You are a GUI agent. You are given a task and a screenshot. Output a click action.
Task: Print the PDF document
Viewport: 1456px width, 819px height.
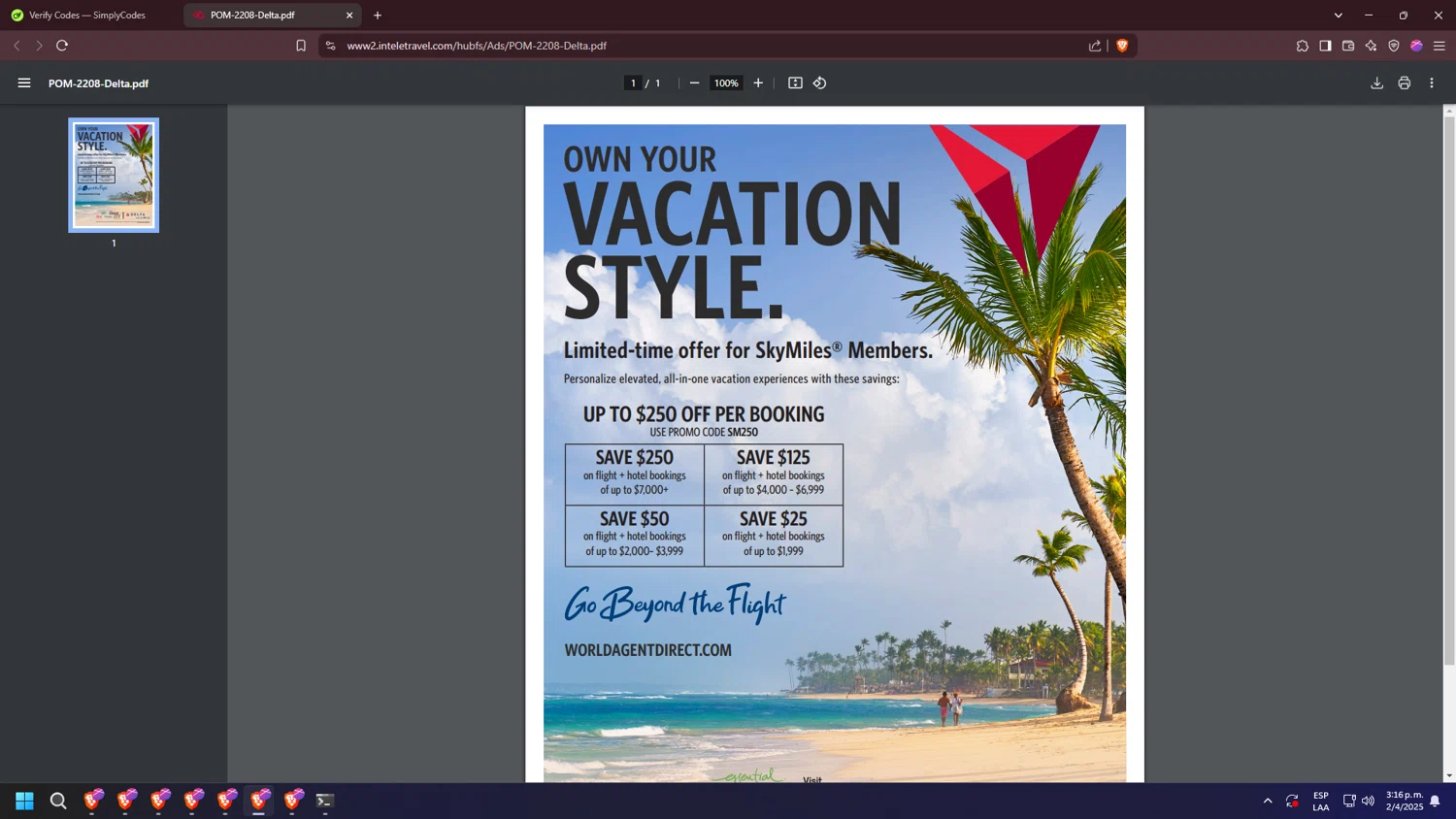(1404, 83)
